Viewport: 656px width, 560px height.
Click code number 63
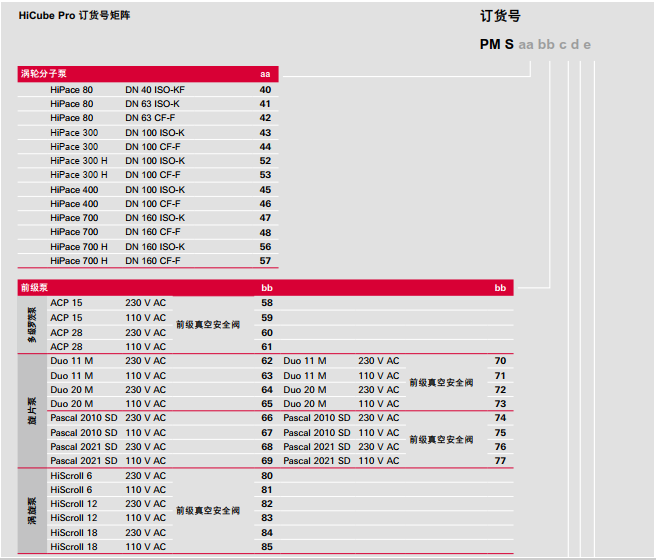[x=267, y=376]
